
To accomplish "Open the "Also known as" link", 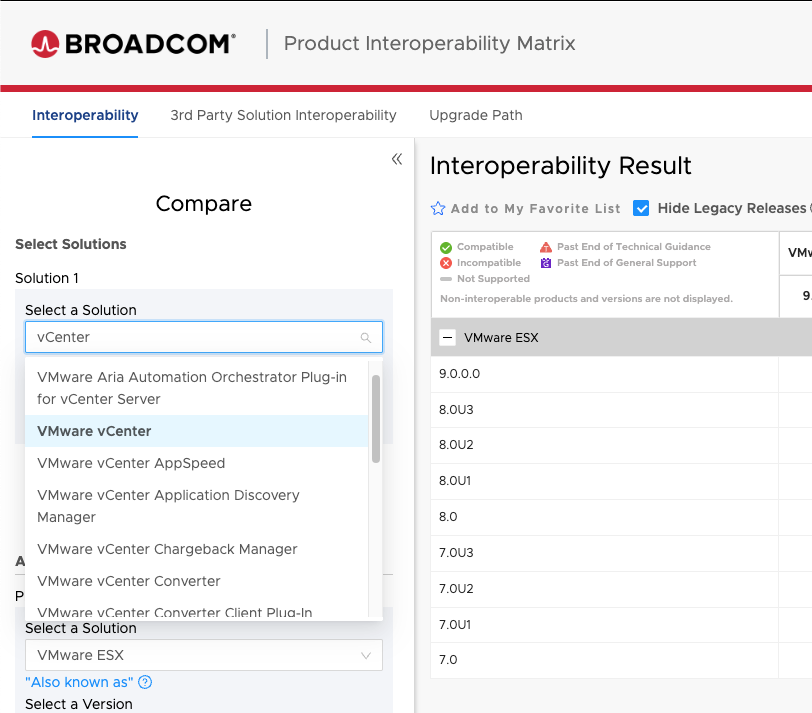I will (x=79, y=682).
